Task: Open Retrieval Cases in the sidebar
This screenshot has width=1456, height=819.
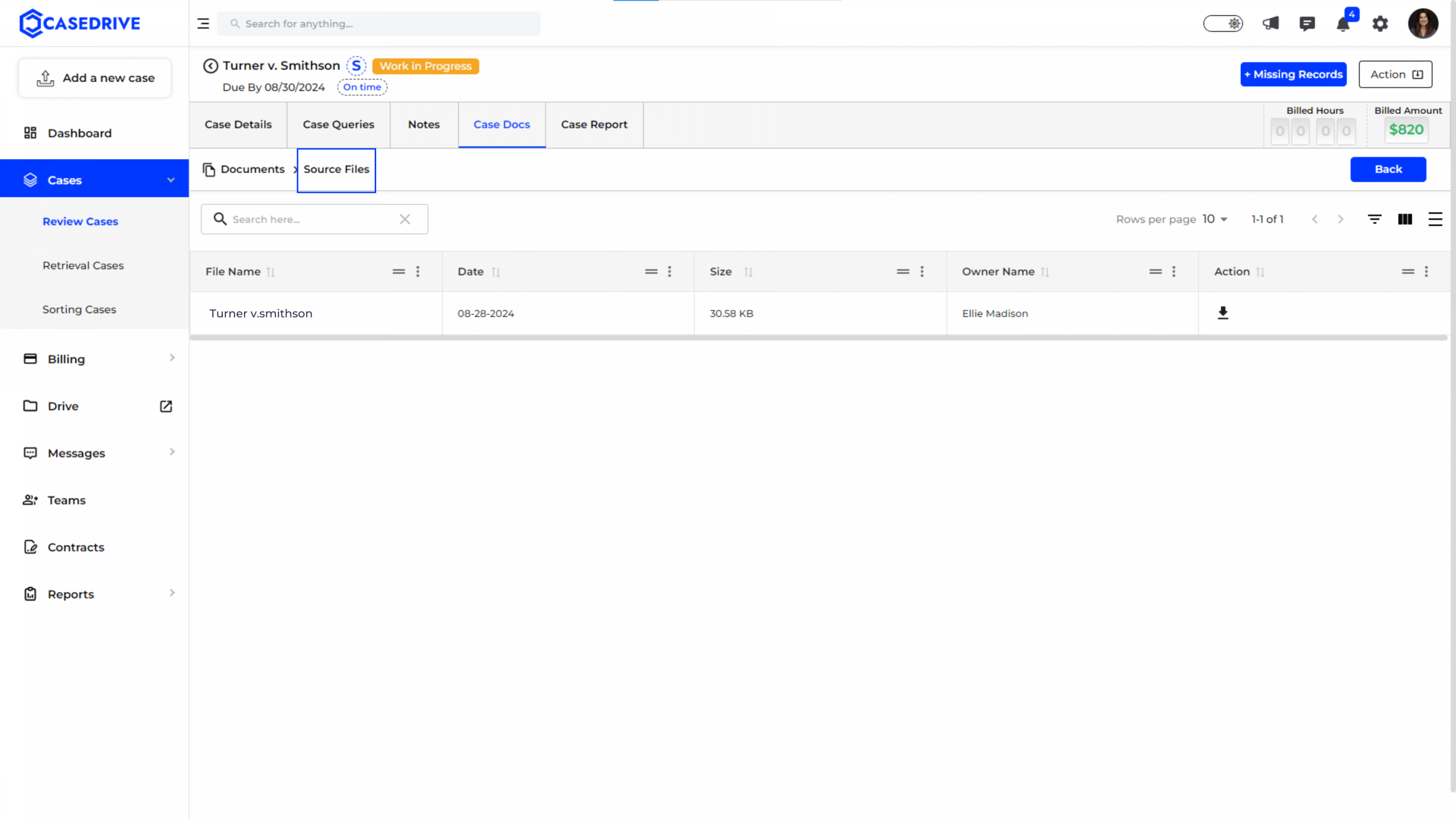Action: [83, 265]
